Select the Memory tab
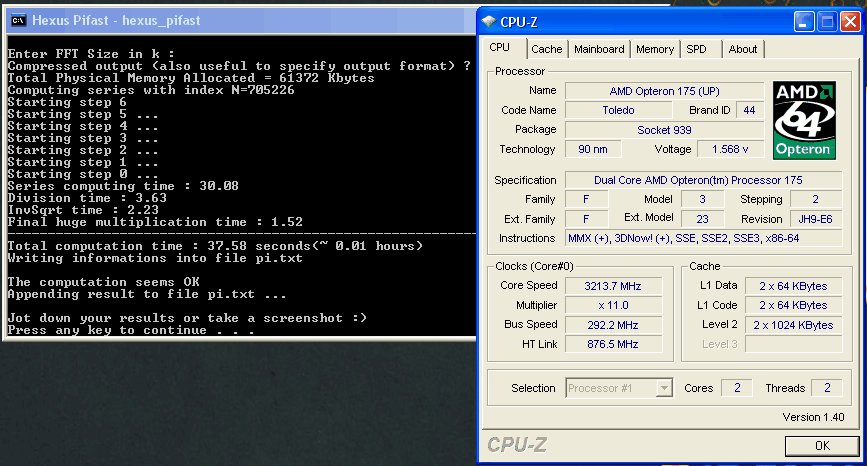867x466 pixels. click(655, 49)
